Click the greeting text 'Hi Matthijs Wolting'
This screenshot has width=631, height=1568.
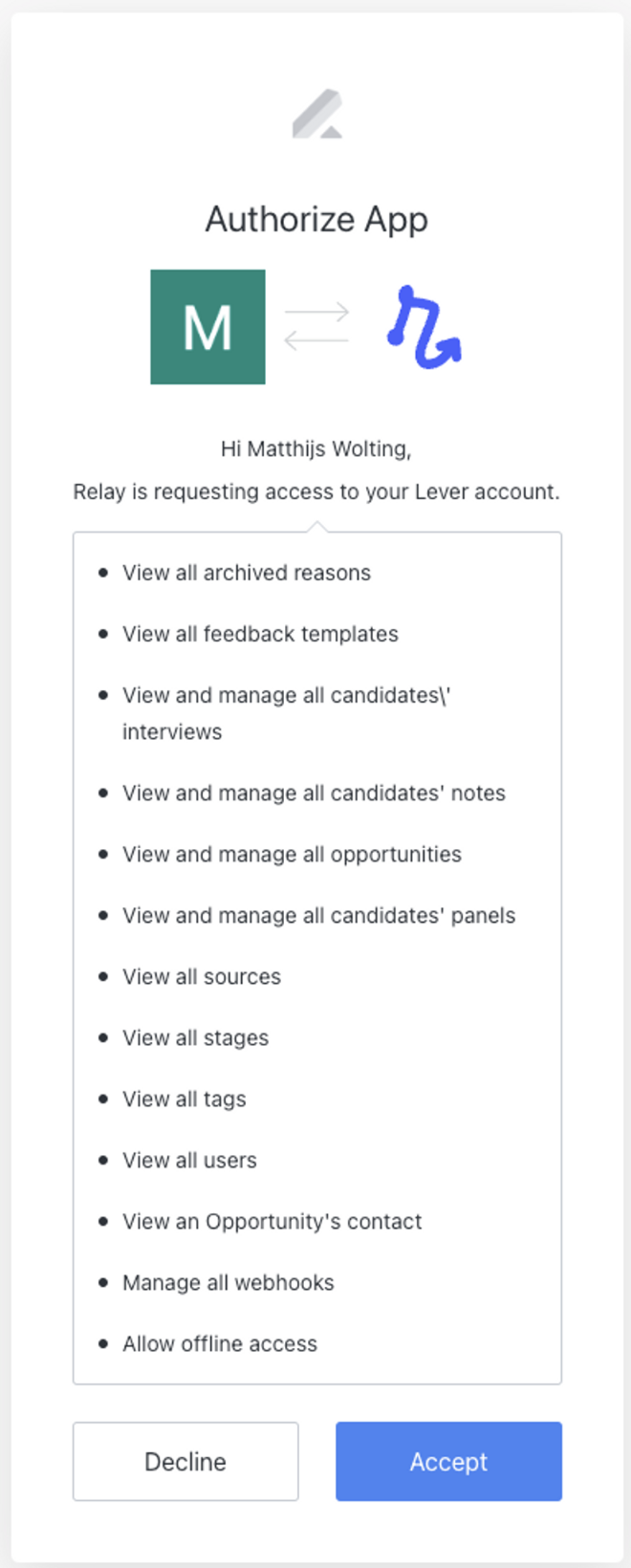point(315,448)
